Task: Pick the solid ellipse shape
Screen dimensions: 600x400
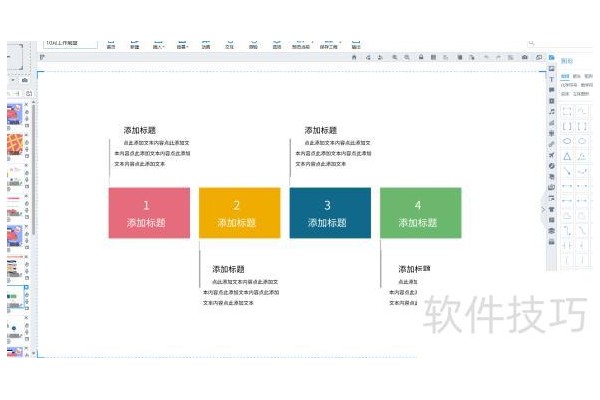Action: [x=567, y=141]
